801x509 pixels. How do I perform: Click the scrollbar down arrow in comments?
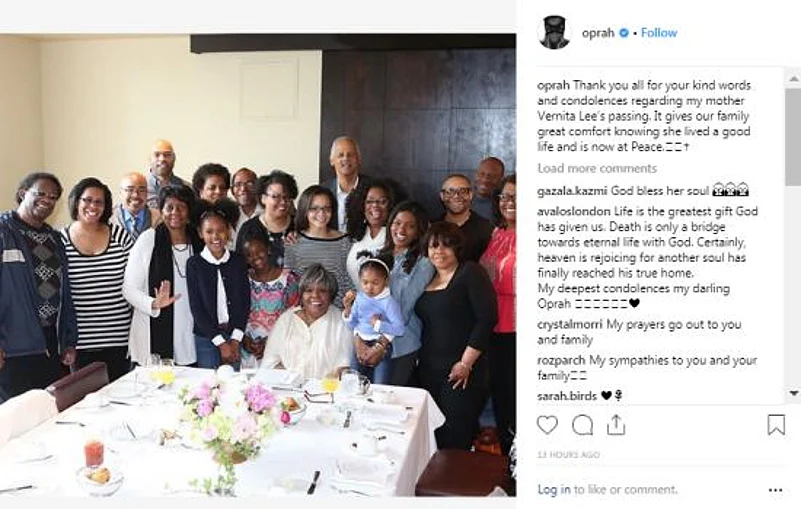(793, 393)
